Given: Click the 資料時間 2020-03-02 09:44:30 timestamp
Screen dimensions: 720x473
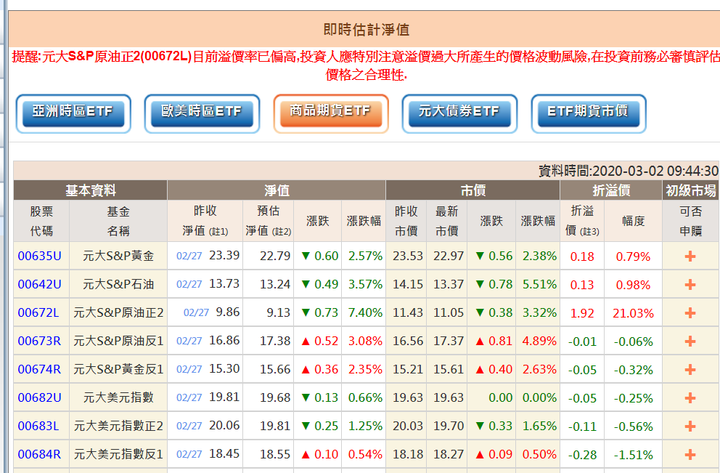Looking at the screenshot, I should click(x=628, y=171).
